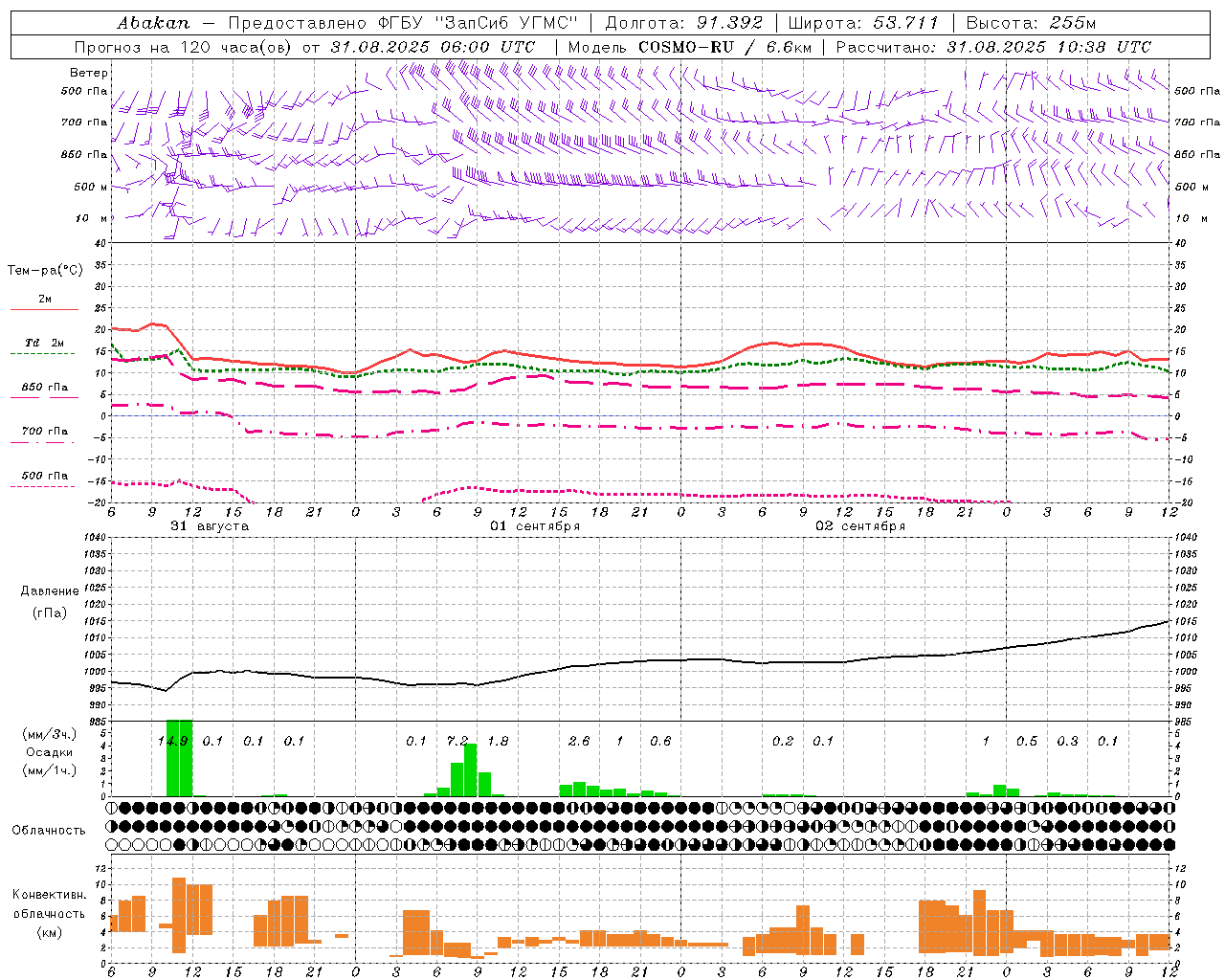Click the 'Abakan' station title

point(153,22)
